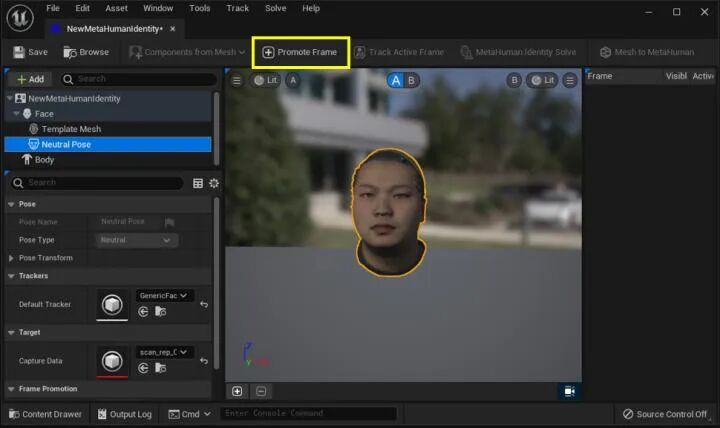Switch to B view in center toggle
This screenshot has width=720, height=428.
tap(411, 80)
